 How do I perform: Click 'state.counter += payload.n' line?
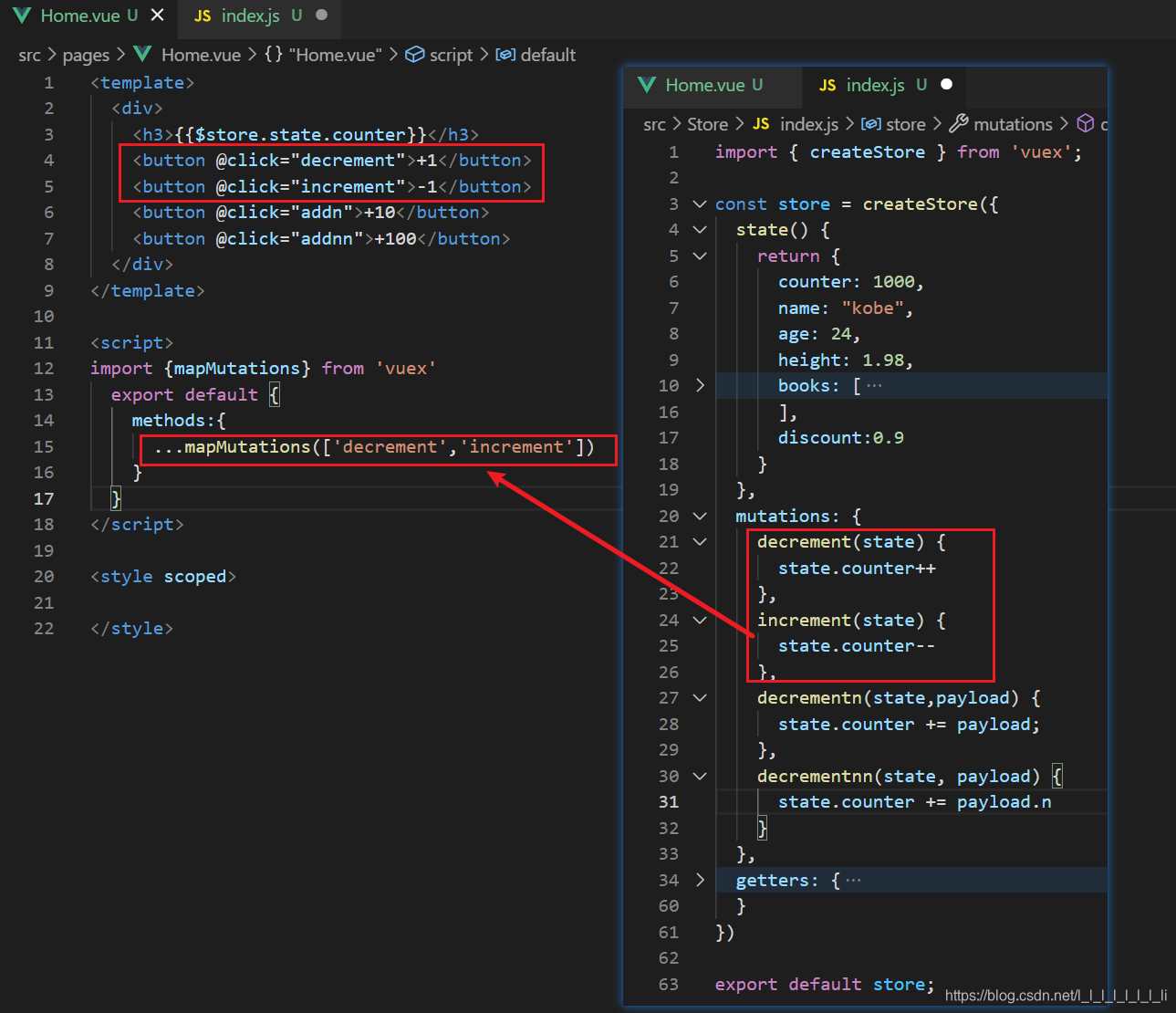pyautogui.click(x=914, y=802)
